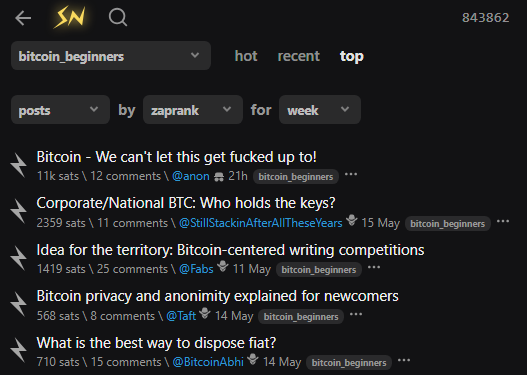Screen dimensions: 527x375
Task: Click the 843862 block height number
Action: click(x=486, y=18)
